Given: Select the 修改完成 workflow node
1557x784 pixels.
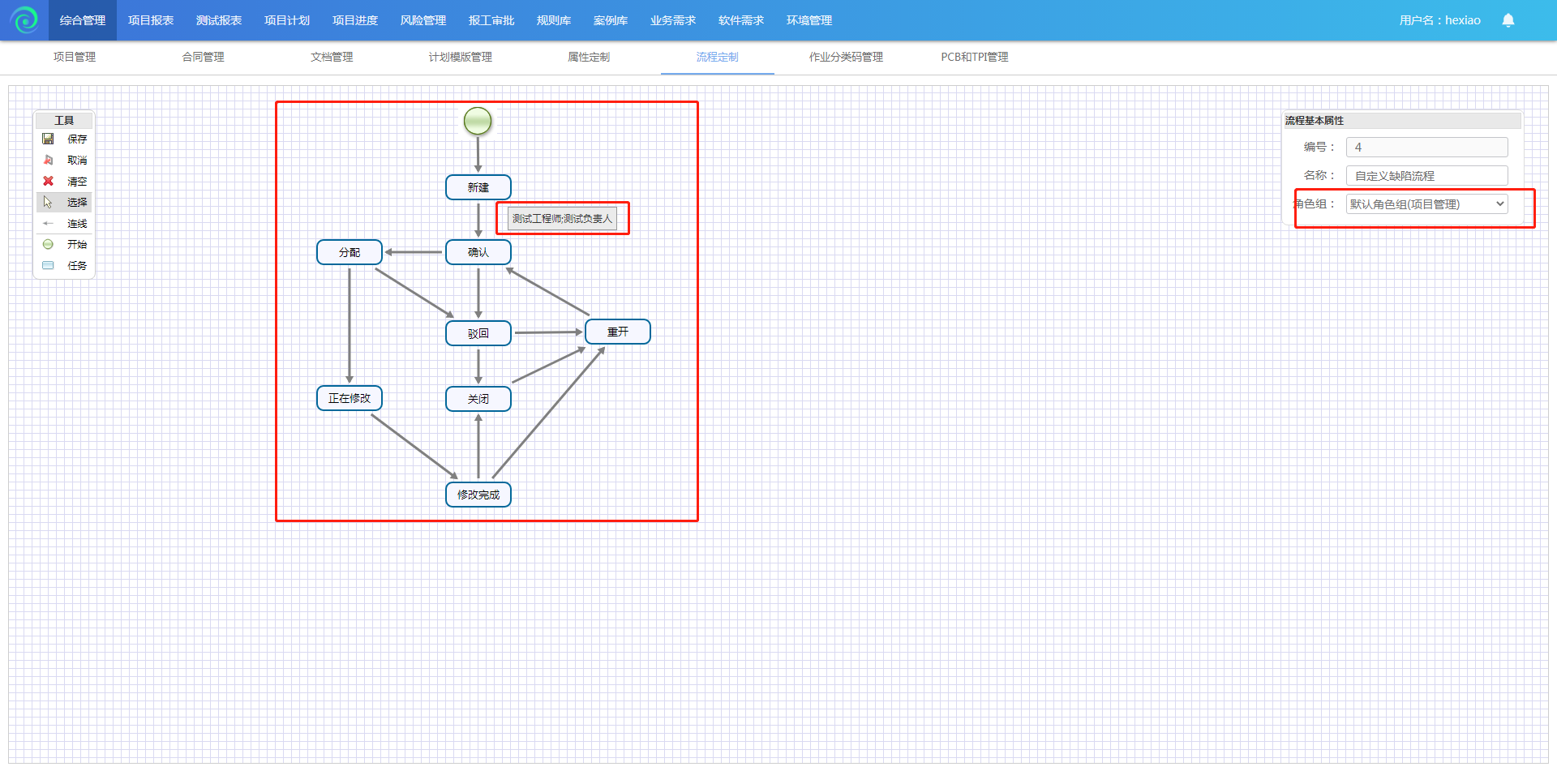Looking at the screenshot, I should tap(478, 495).
